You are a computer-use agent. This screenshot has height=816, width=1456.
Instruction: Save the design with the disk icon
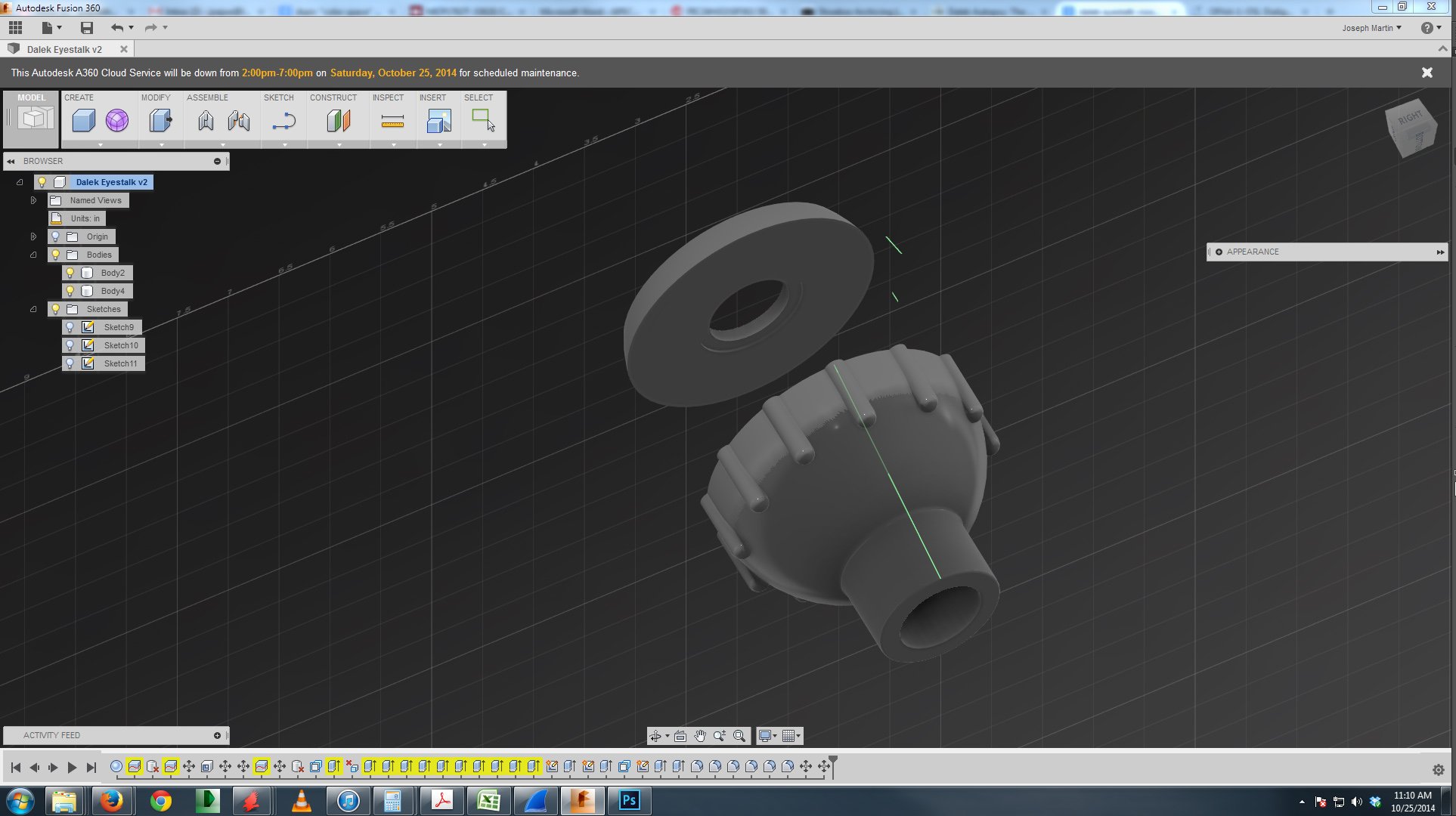click(x=87, y=28)
